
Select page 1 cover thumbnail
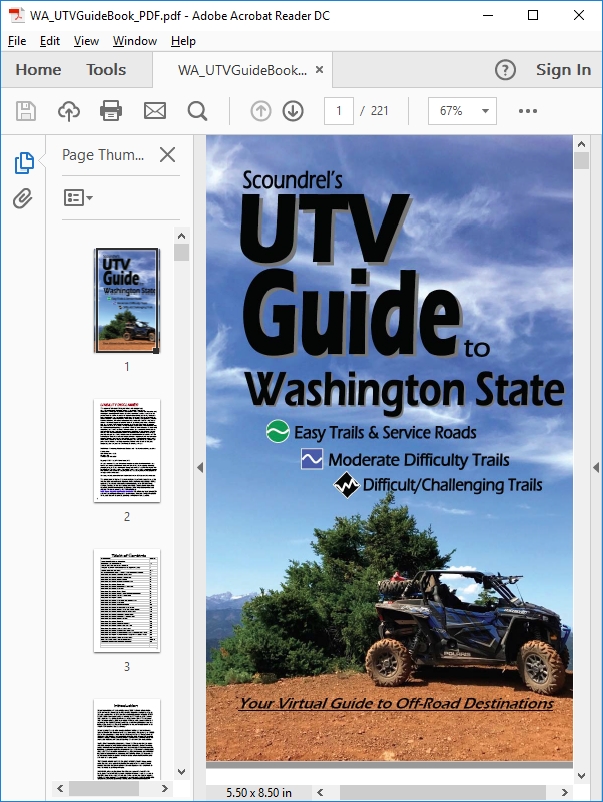click(127, 300)
